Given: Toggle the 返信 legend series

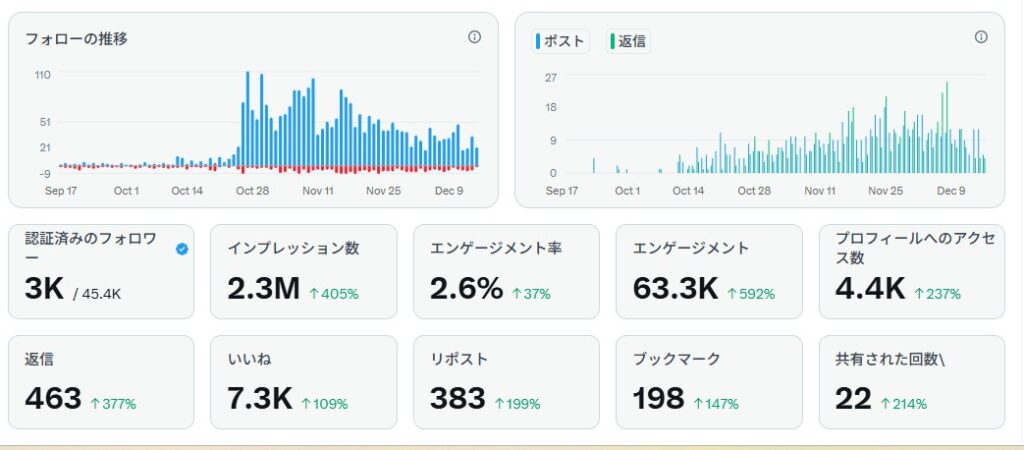Looking at the screenshot, I should click(x=629, y=42).
